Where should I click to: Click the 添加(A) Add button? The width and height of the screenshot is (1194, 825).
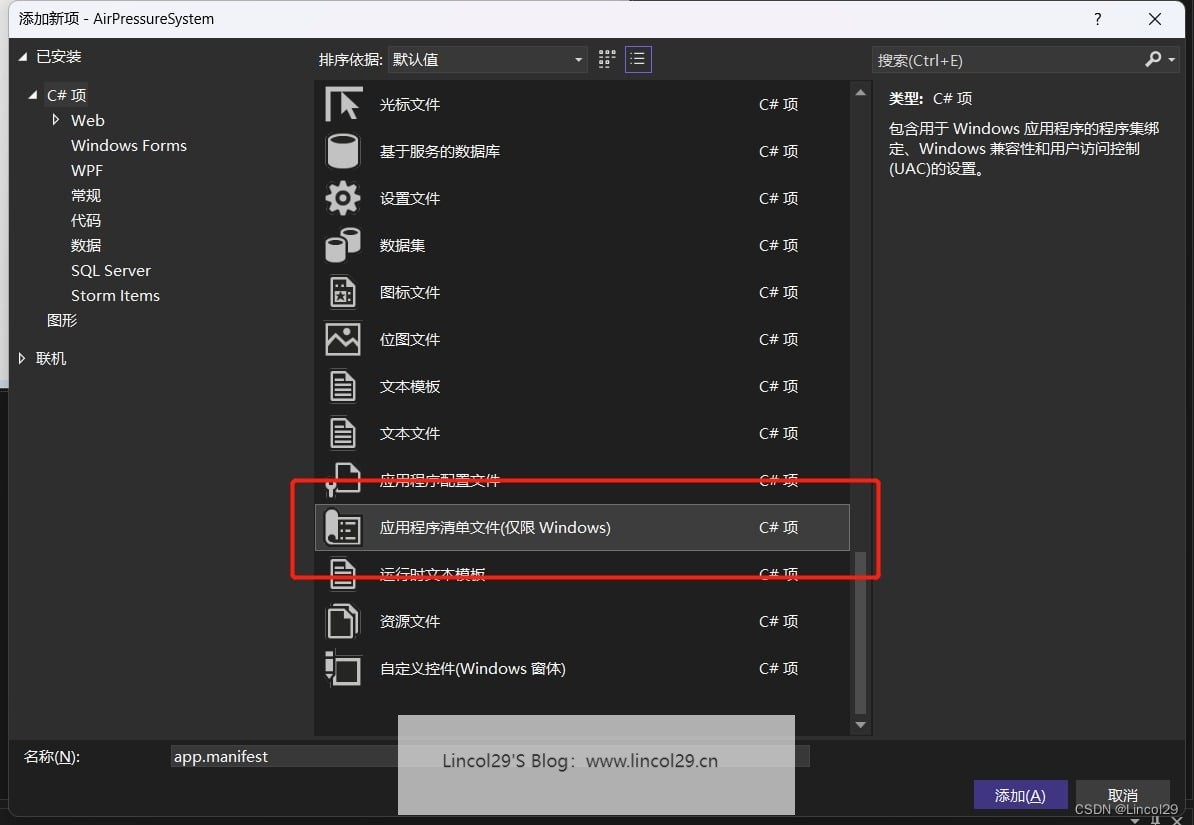(1020, 796)
